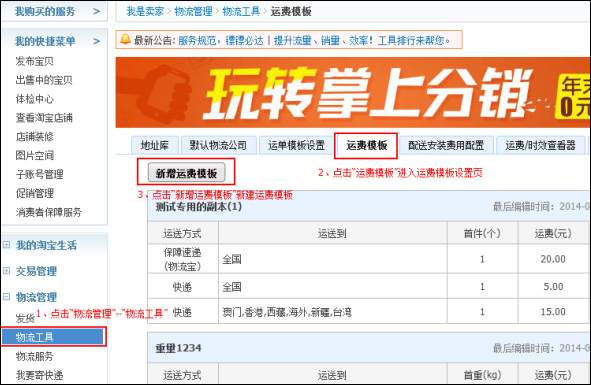Click 我购买的服务 header
Viewport: 591px width, 385px height.
[45, 12]
